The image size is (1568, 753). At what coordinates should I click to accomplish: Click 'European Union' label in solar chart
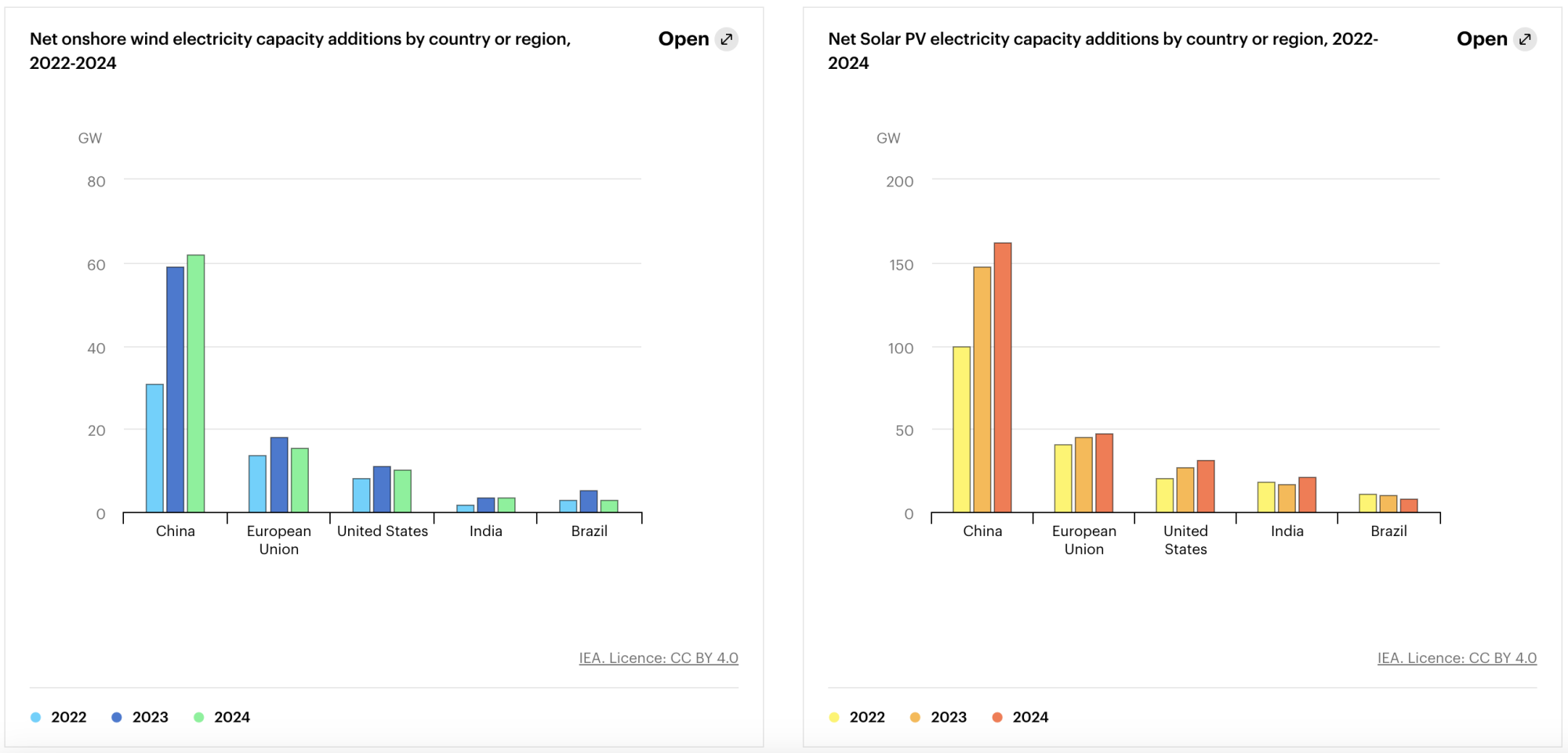pyautogui.click(x=1084, y=540)
